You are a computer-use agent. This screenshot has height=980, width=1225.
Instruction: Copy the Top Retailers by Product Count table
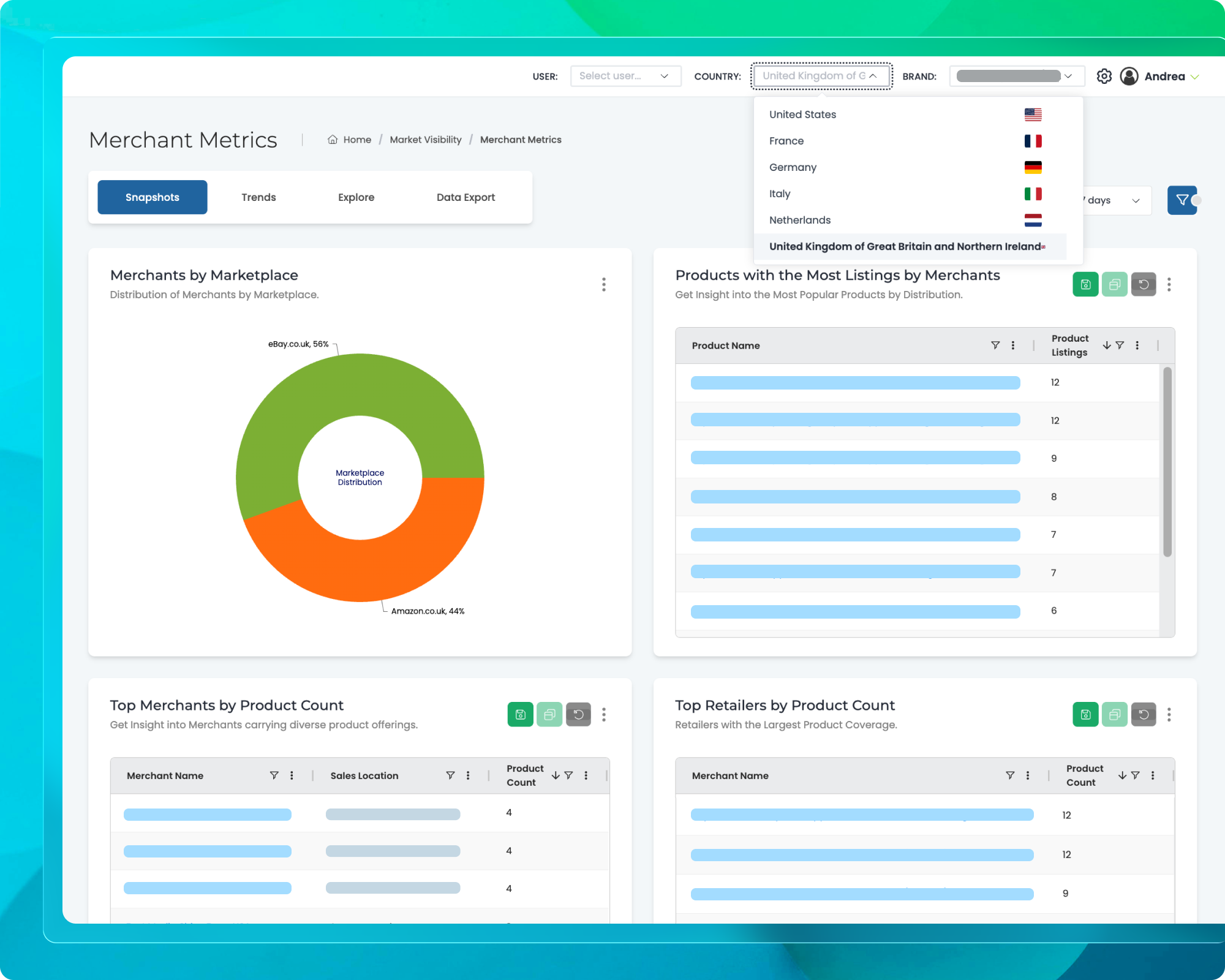(1114, 714)
